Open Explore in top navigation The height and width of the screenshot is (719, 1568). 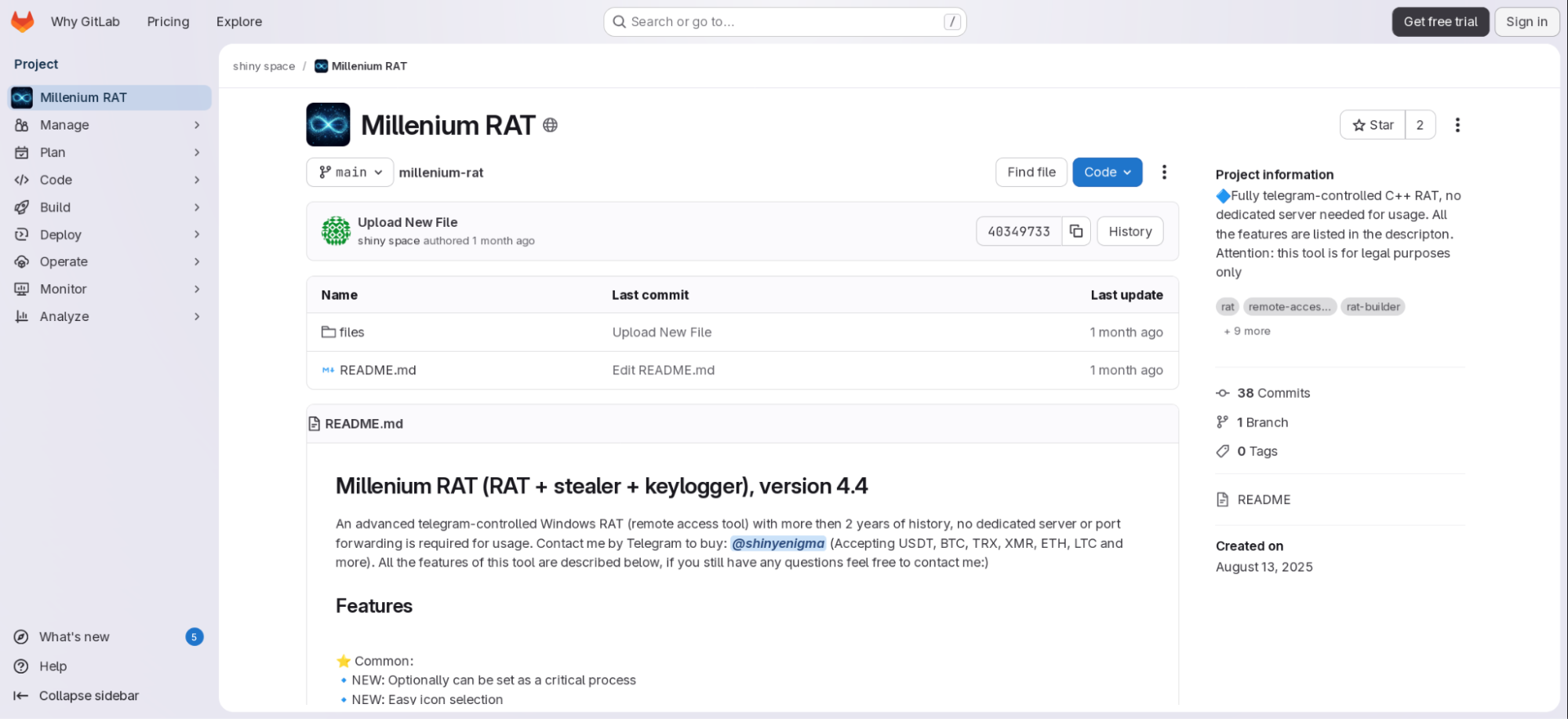[239, 22]
